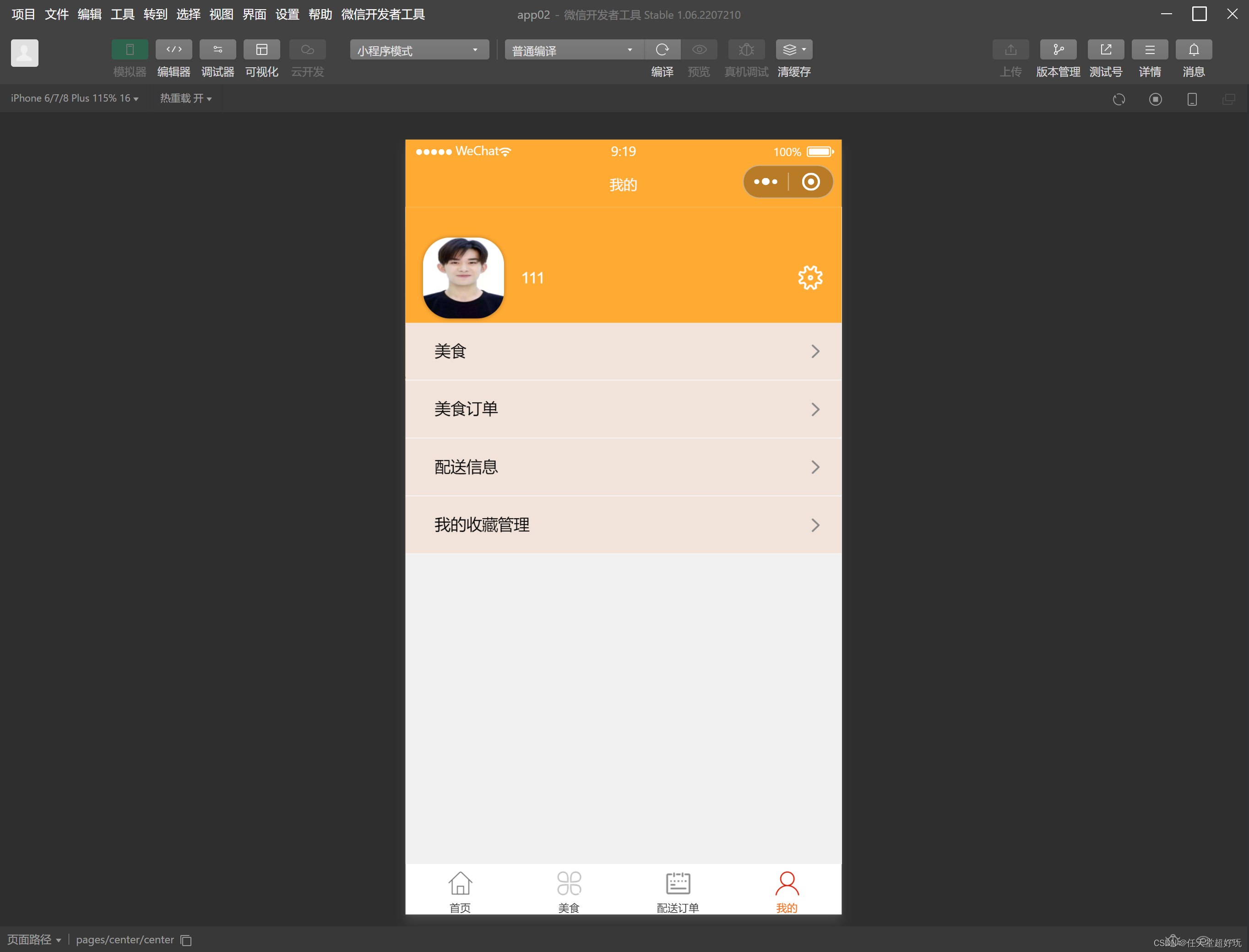Image resolution: width=1249 pixels, height=952 pixels.
Task: Click the mini program capsule close circle
Action: coord(811,182)
